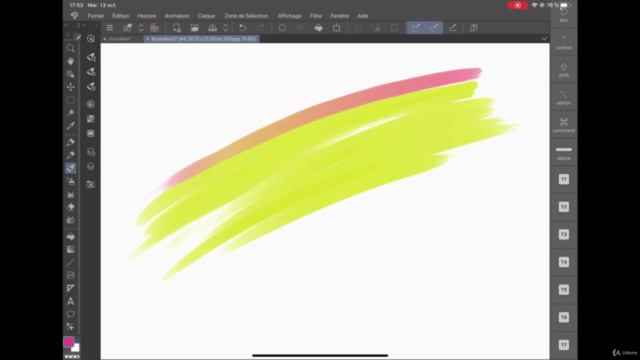Screen dimensions: 640x360
Task: Select the Gradient tool
Action: coord(70,249)
